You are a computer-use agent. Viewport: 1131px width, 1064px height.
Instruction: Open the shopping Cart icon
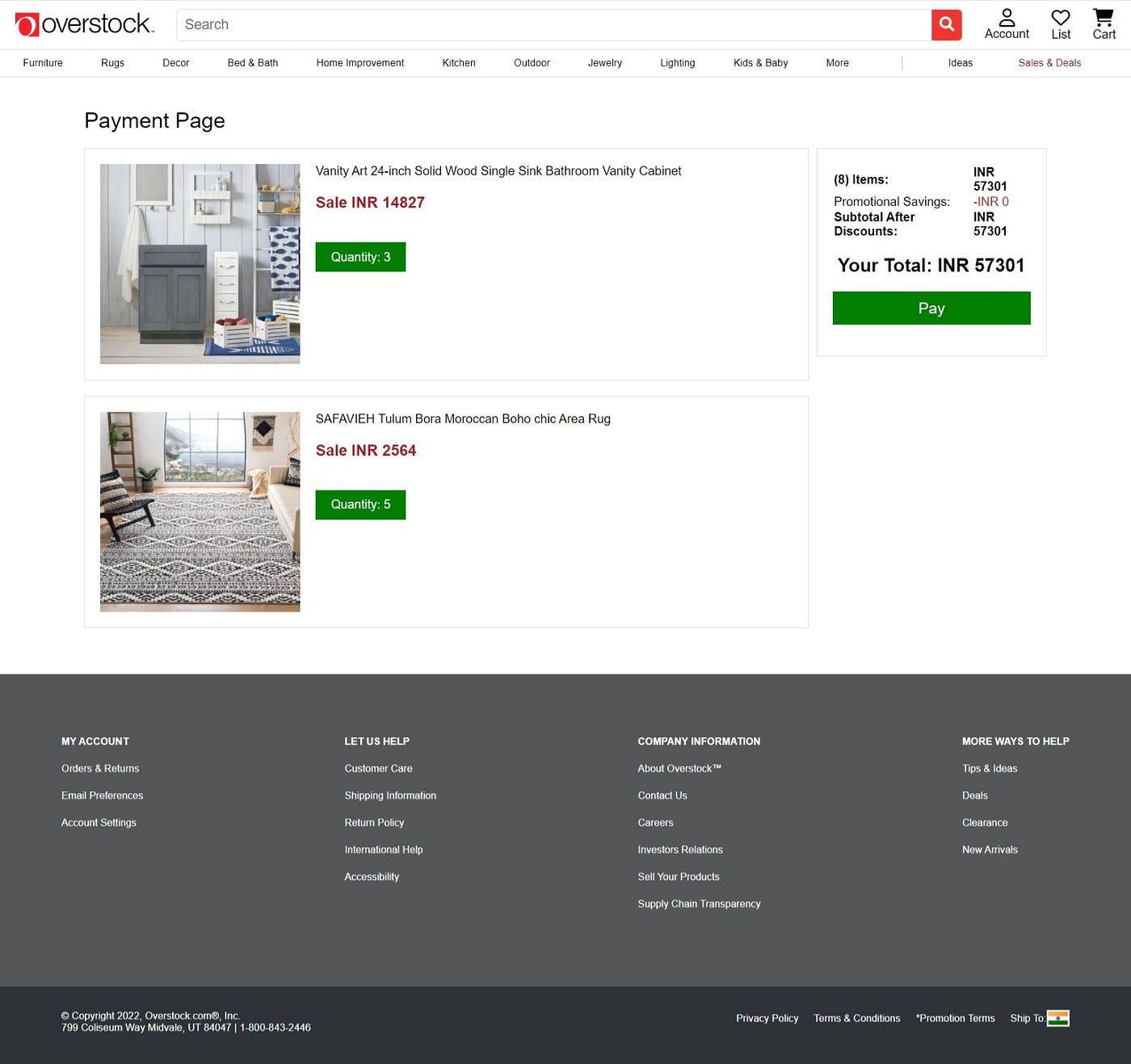pyautogui.click(x=1102, y=20)
